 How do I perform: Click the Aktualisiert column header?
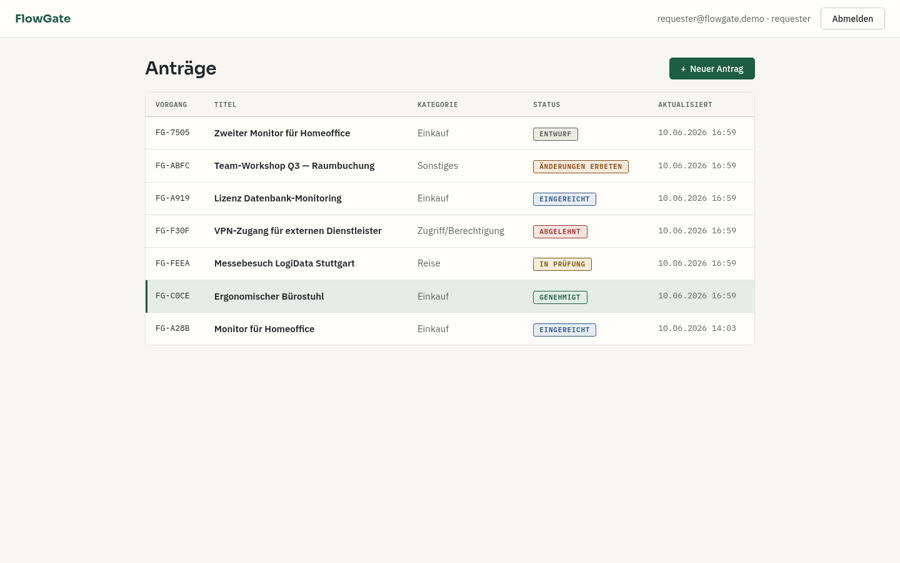pos(685,104)
